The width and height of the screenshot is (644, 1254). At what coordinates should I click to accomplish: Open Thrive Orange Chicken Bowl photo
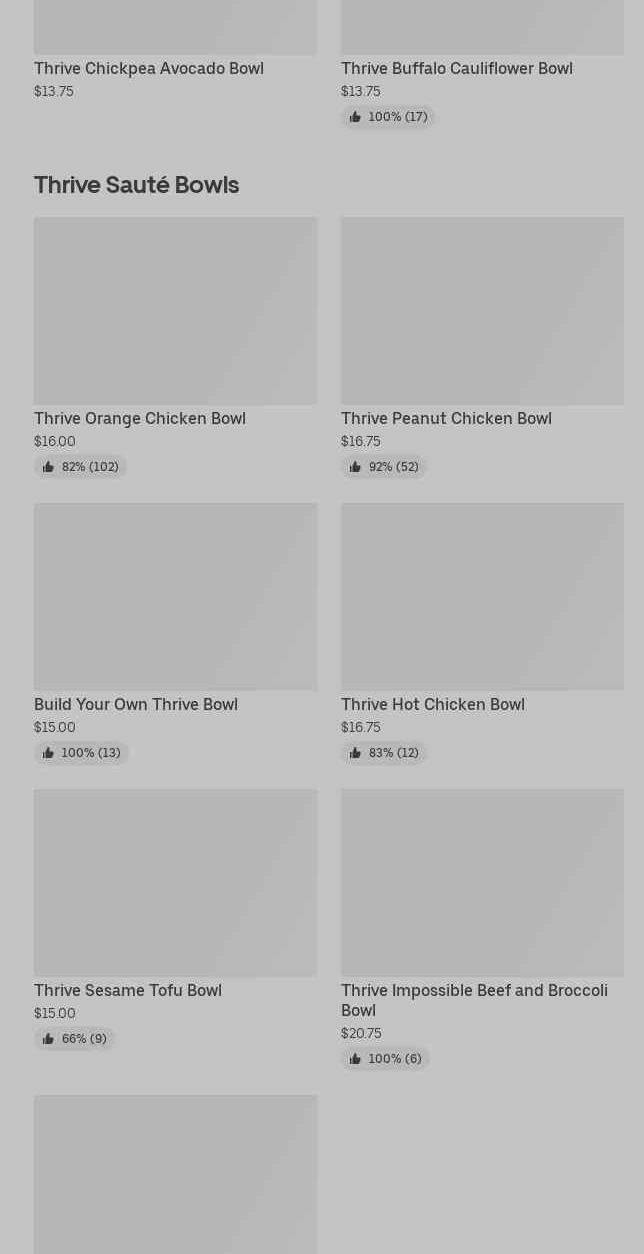(x=175, y=311)
